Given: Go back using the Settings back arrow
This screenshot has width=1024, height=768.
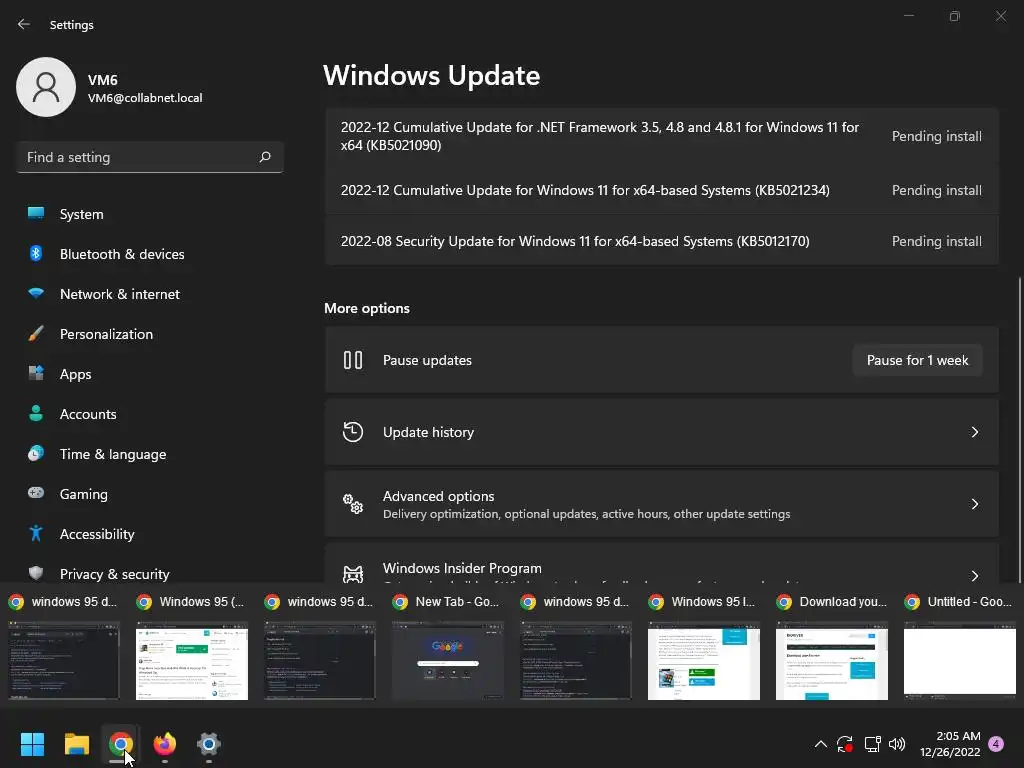Looking at the screenshot, I should [24, 24].
